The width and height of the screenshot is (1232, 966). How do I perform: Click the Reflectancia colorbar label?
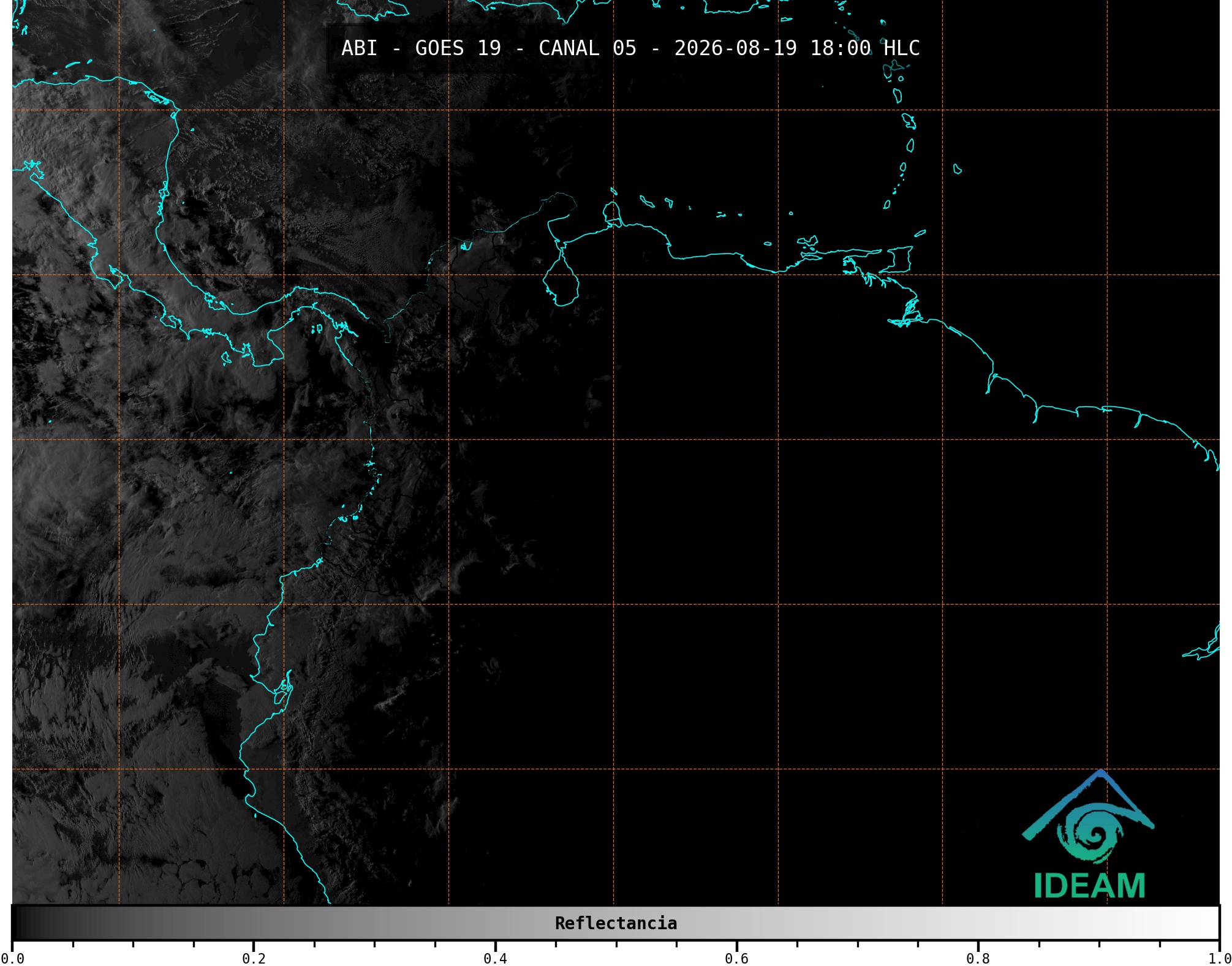pos(616,923)
